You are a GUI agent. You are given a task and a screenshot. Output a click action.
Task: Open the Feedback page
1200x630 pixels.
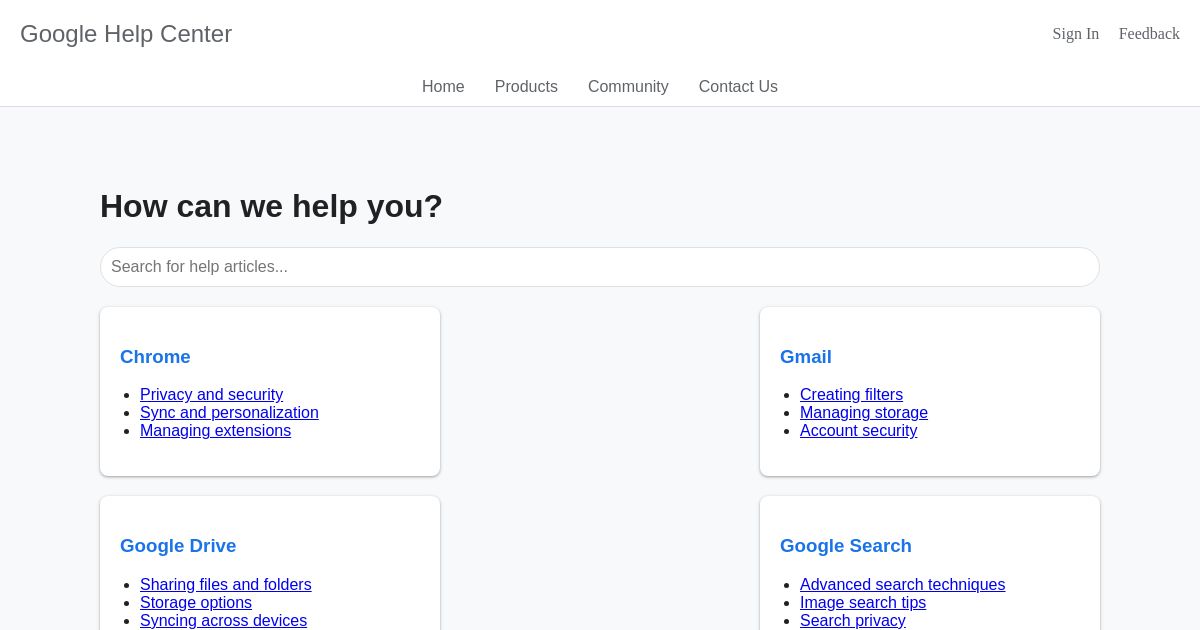tap(1149, 34)
